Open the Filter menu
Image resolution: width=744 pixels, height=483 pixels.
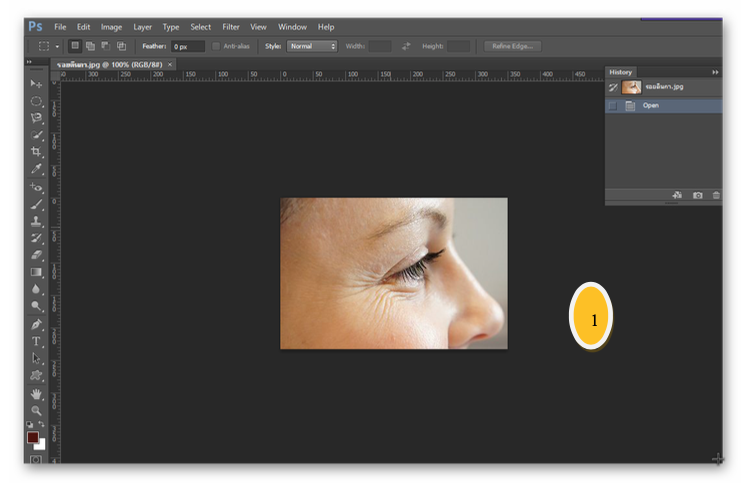tap(231, 27)
